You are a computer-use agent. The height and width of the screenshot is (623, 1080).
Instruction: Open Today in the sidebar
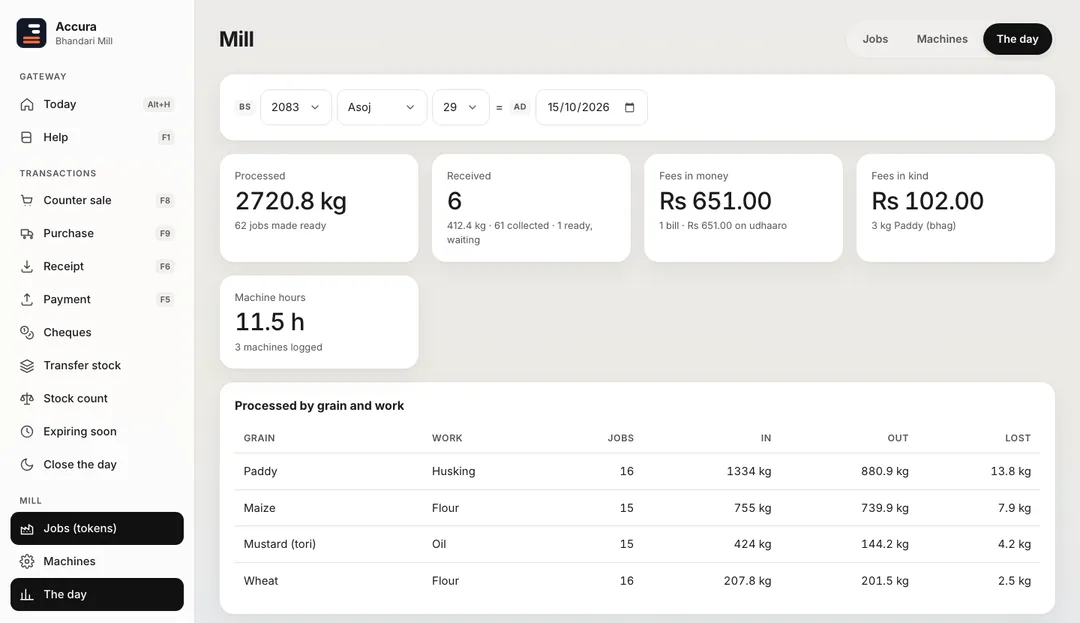click(97, 105)
